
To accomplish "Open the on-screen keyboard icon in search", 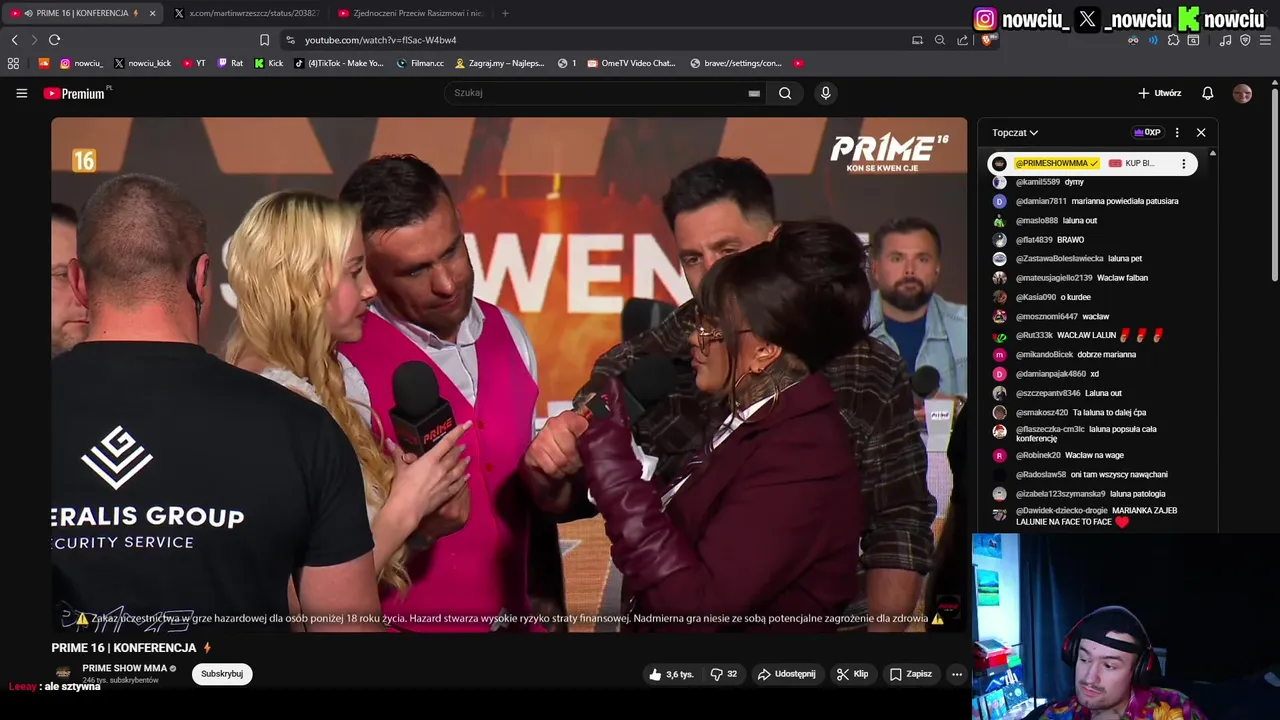I will (x=754, y=93).
